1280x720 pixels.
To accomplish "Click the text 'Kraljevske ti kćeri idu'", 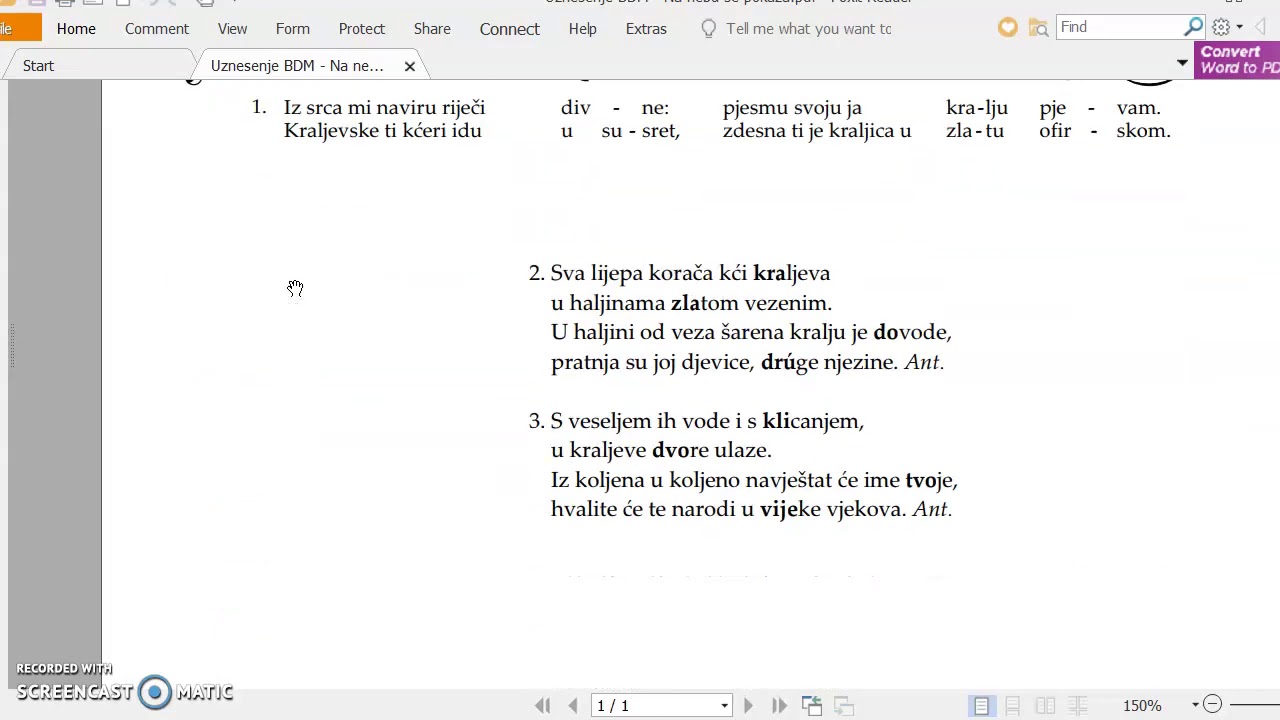I will pos(383,131).
